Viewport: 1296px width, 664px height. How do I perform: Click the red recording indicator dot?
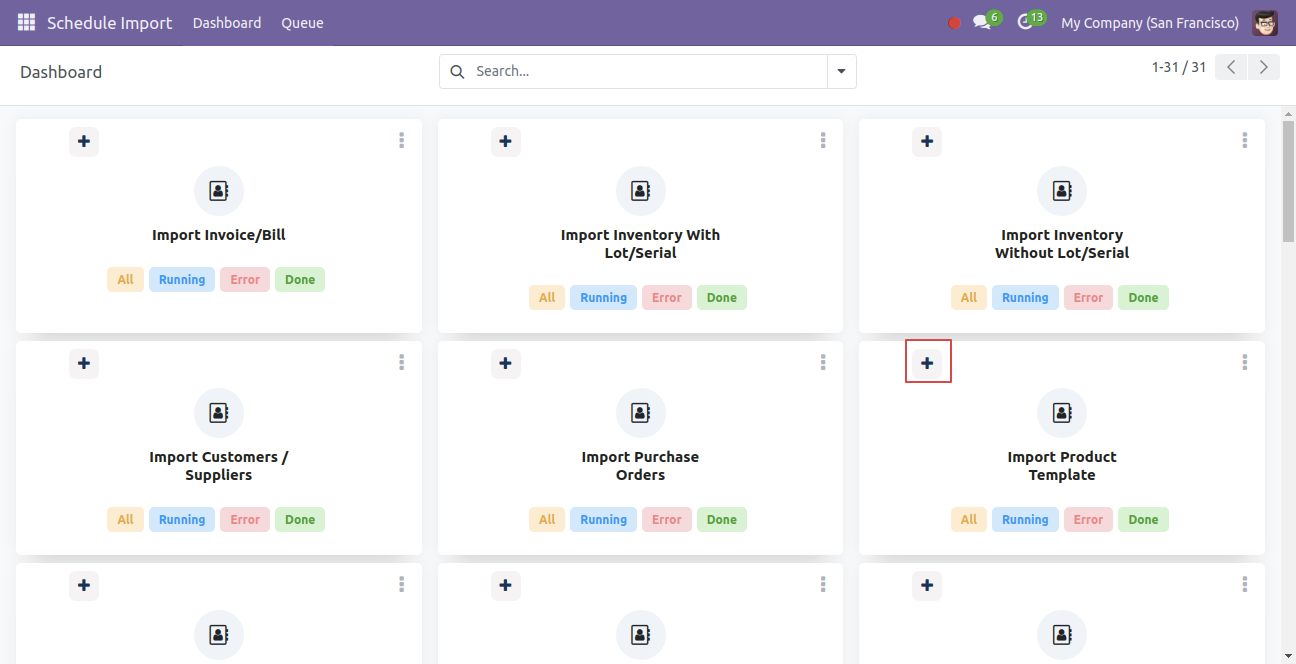point(954,23)
